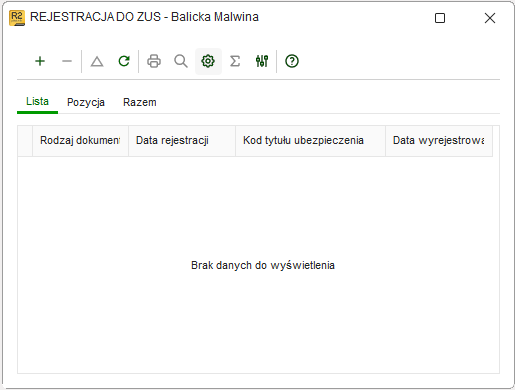Screen dimensions: 515x390
Task: Switch to the Pozycja tab
Action: pyautogui.click(x=86, y=102)
